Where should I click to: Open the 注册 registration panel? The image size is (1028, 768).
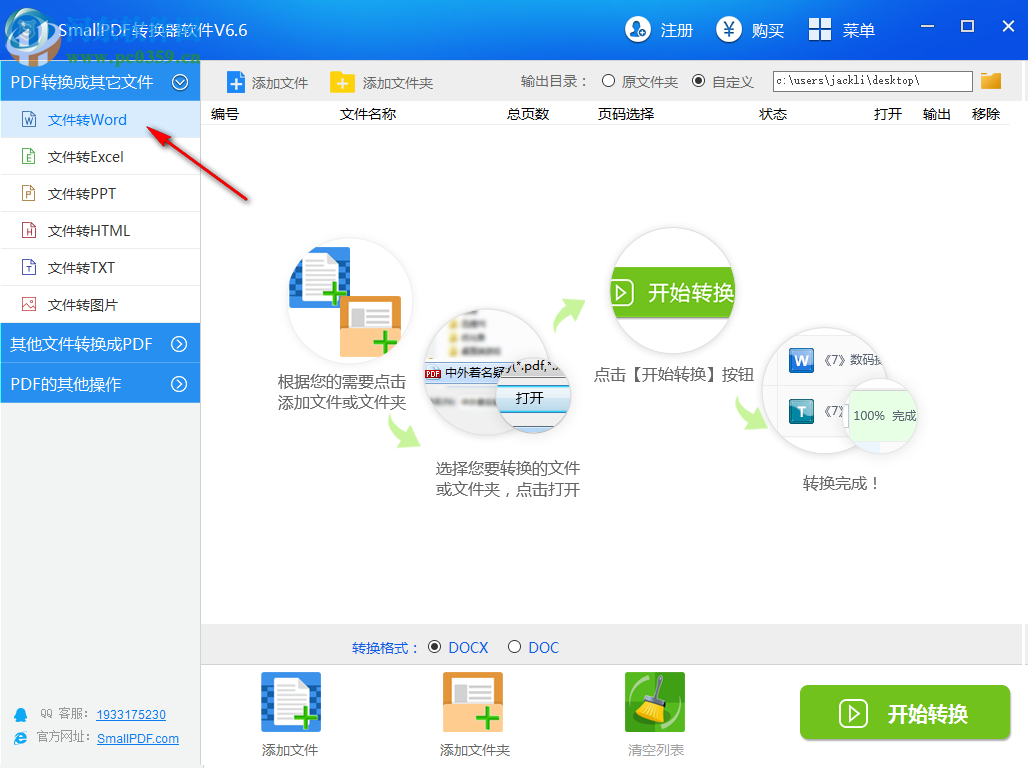pyautogui.click(x=659, y=29)
